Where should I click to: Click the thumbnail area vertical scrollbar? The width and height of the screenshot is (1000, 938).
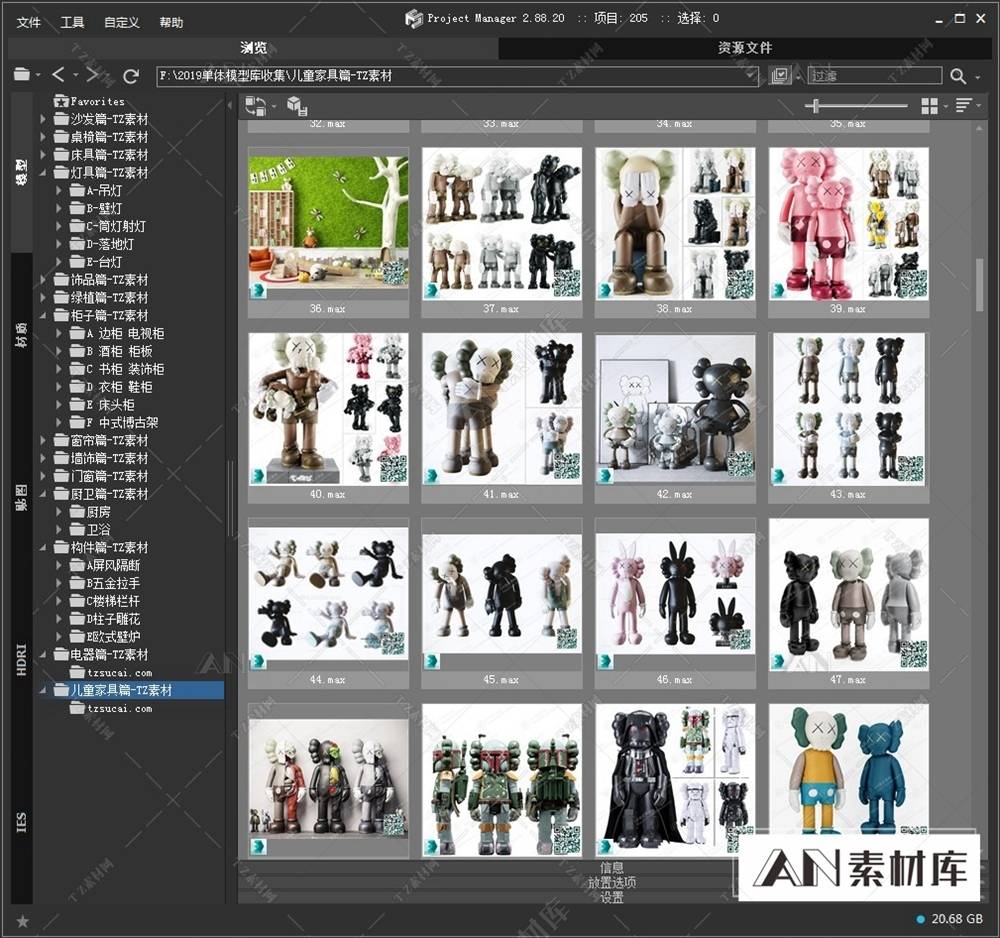point(980,285)
